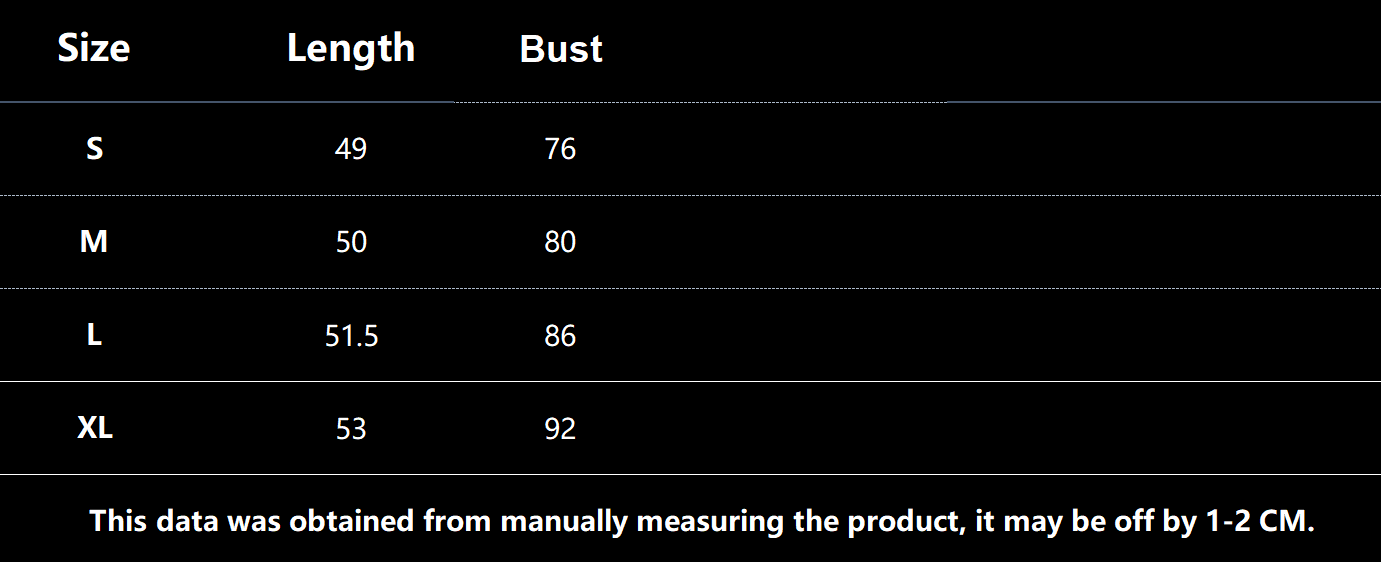1381x562 pixels.
Task: Select the XL size row label
Action: (x=95, y=428)
